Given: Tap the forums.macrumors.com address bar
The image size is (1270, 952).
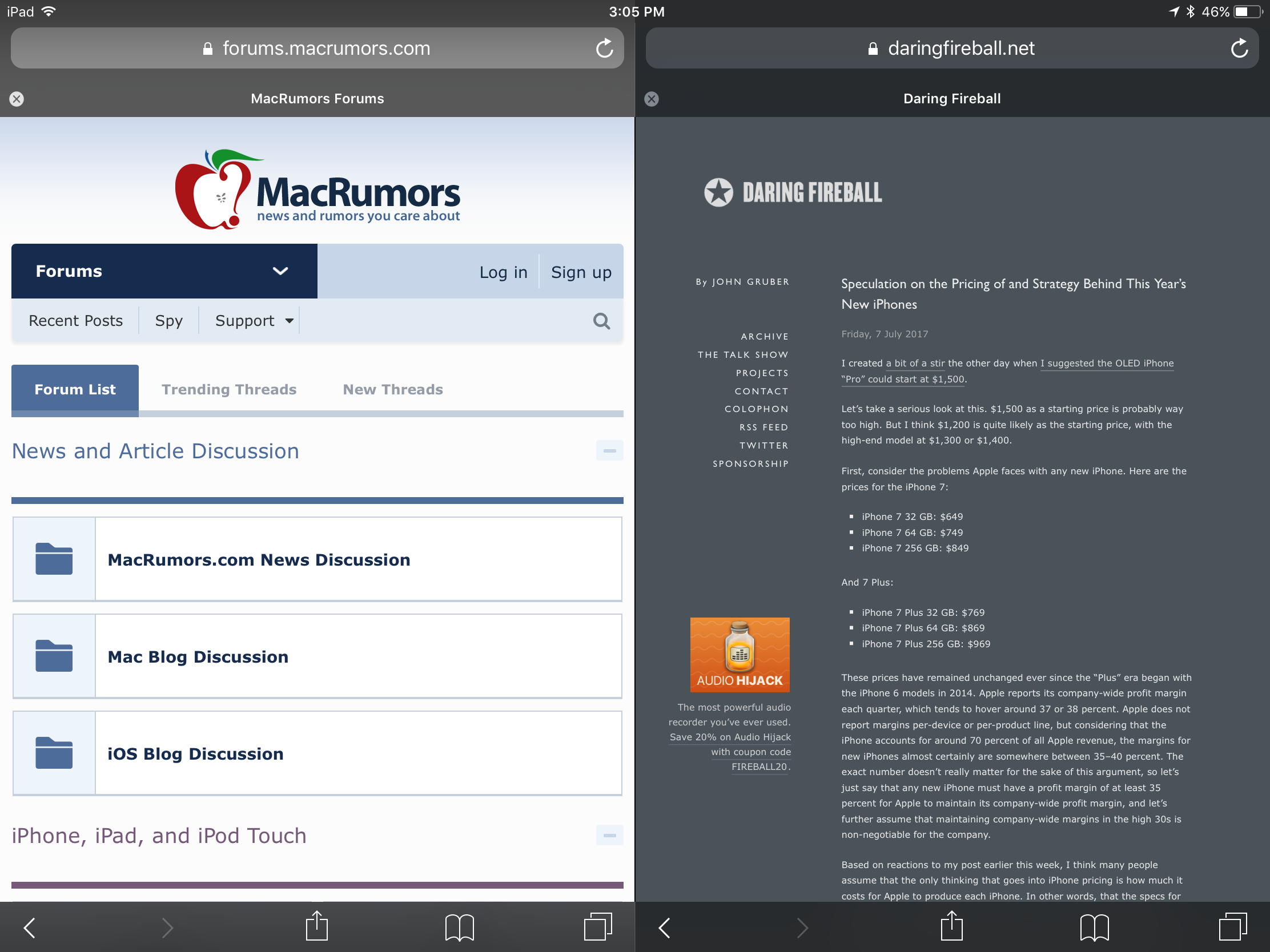Looking at the screenshot, I should (x=317, y=48).
